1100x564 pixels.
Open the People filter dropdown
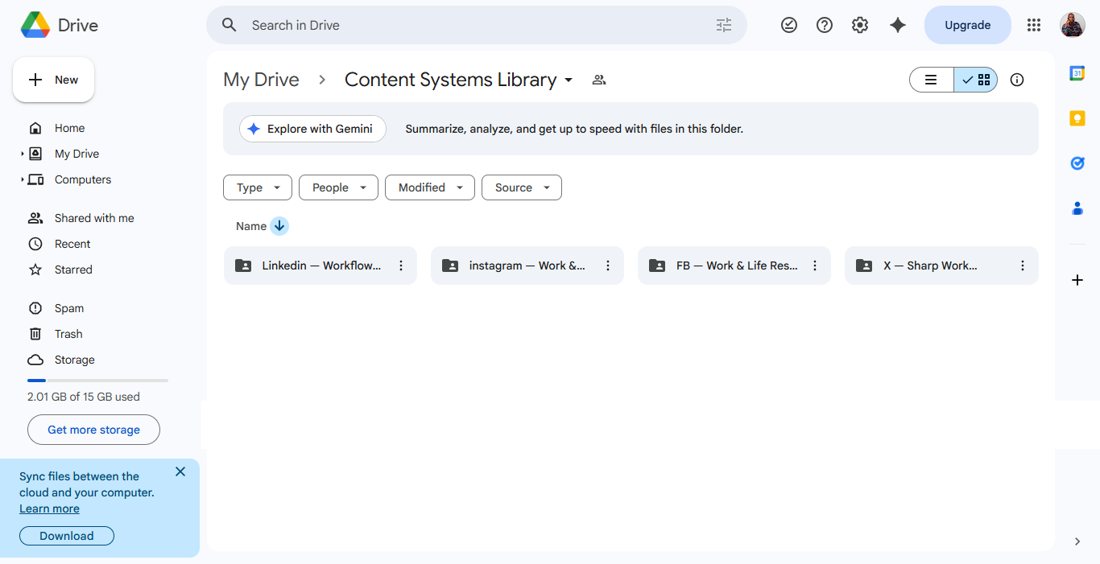click(338, 187)
